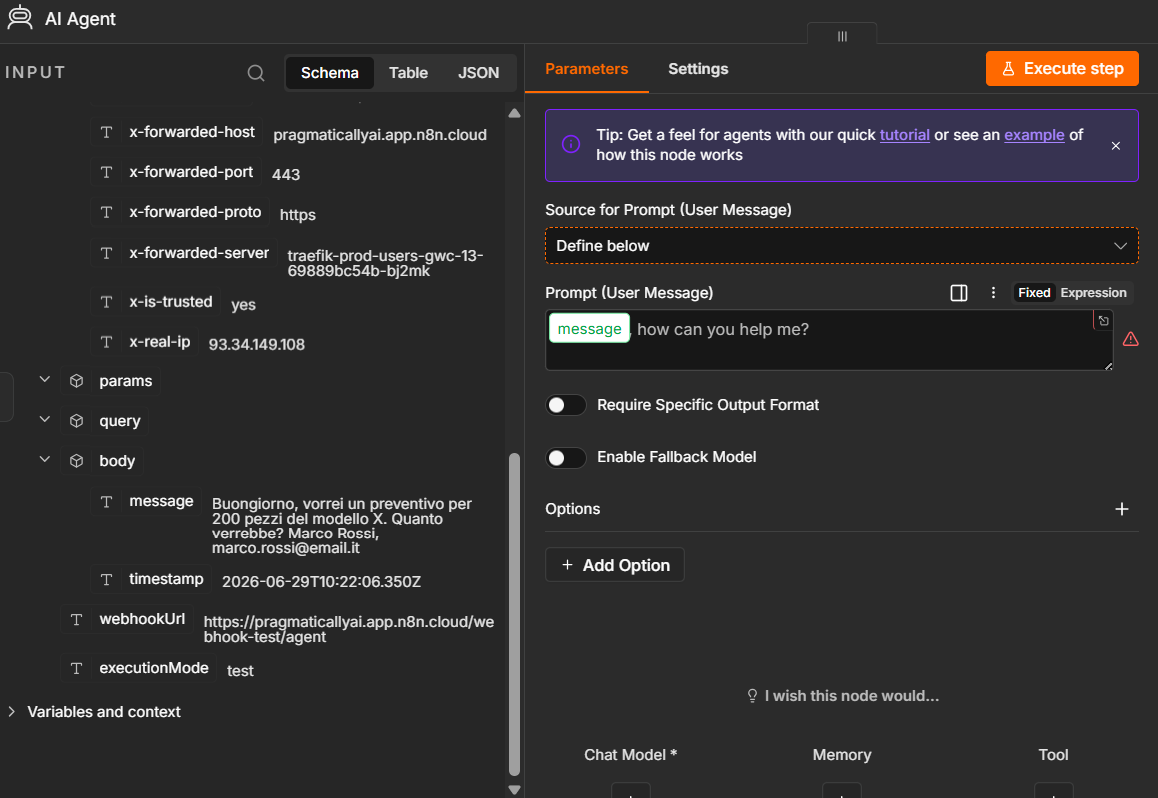Toggle Require Specific Output Format switch
This screenshot has height=798, width=1158.
tap(566, 405)
